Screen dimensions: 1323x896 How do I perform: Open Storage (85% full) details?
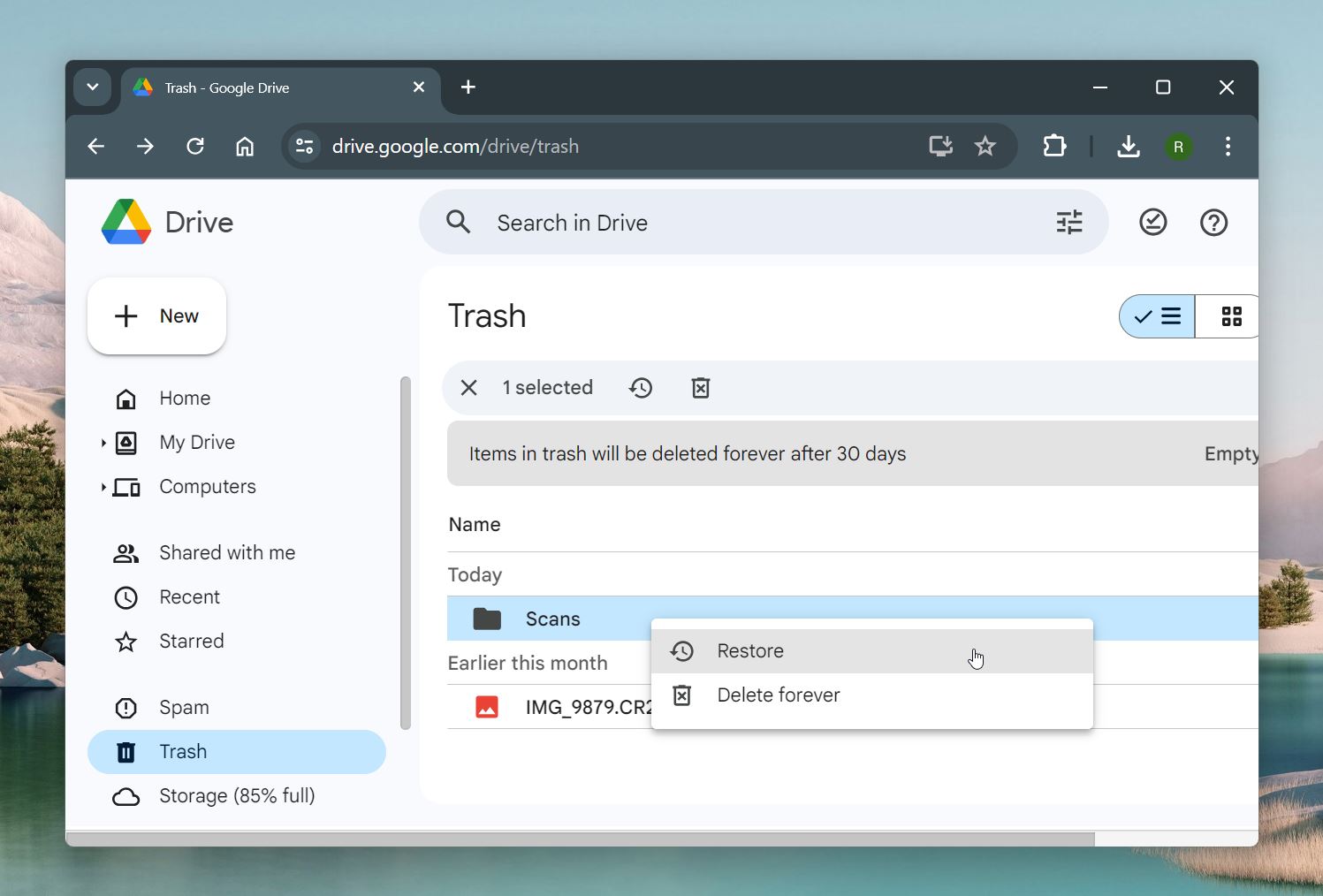pyautogui.click(x=237, y=796)
